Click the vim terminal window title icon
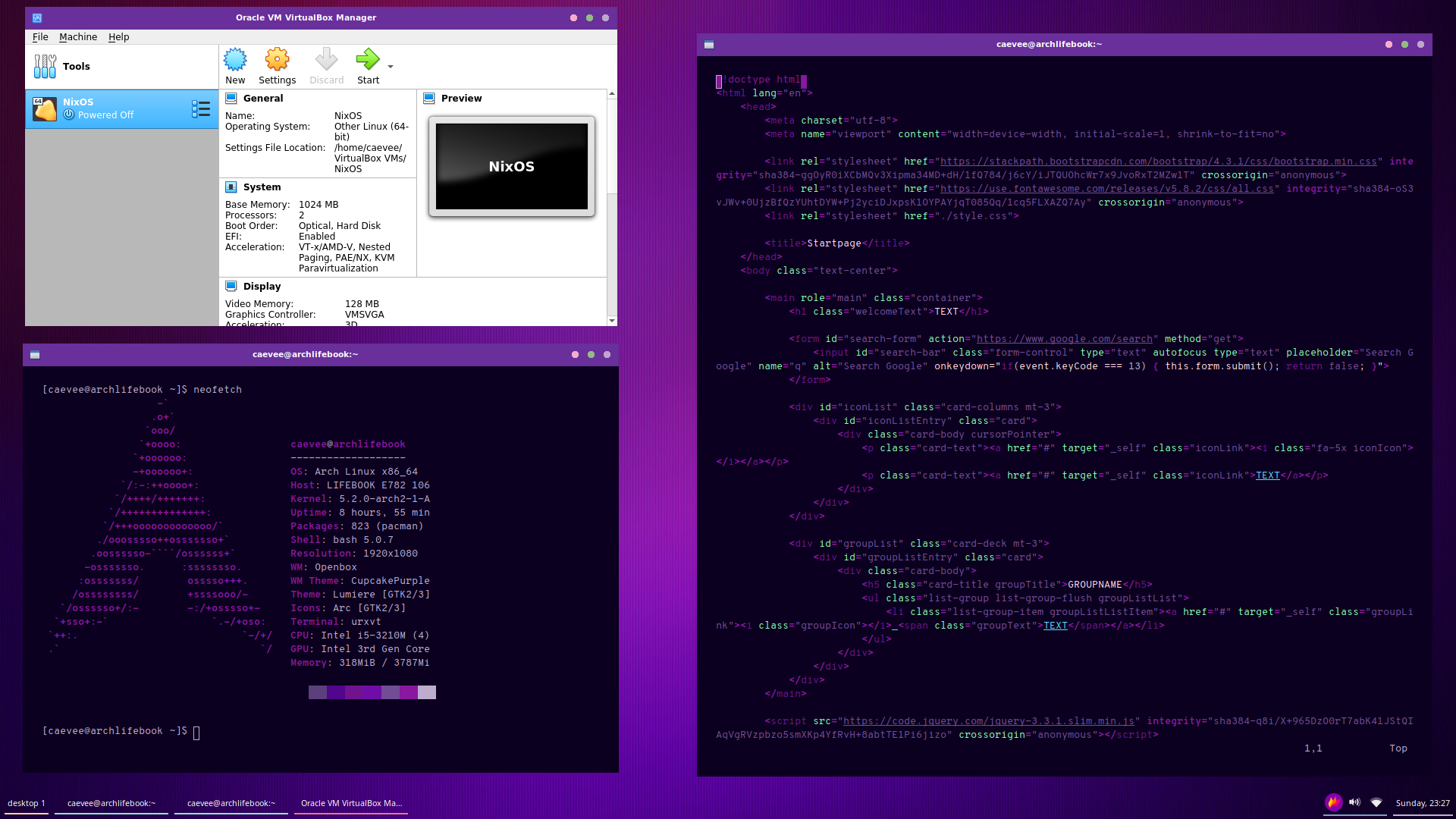This screenshot has width=1456, height=819. (x=709, y=44)
